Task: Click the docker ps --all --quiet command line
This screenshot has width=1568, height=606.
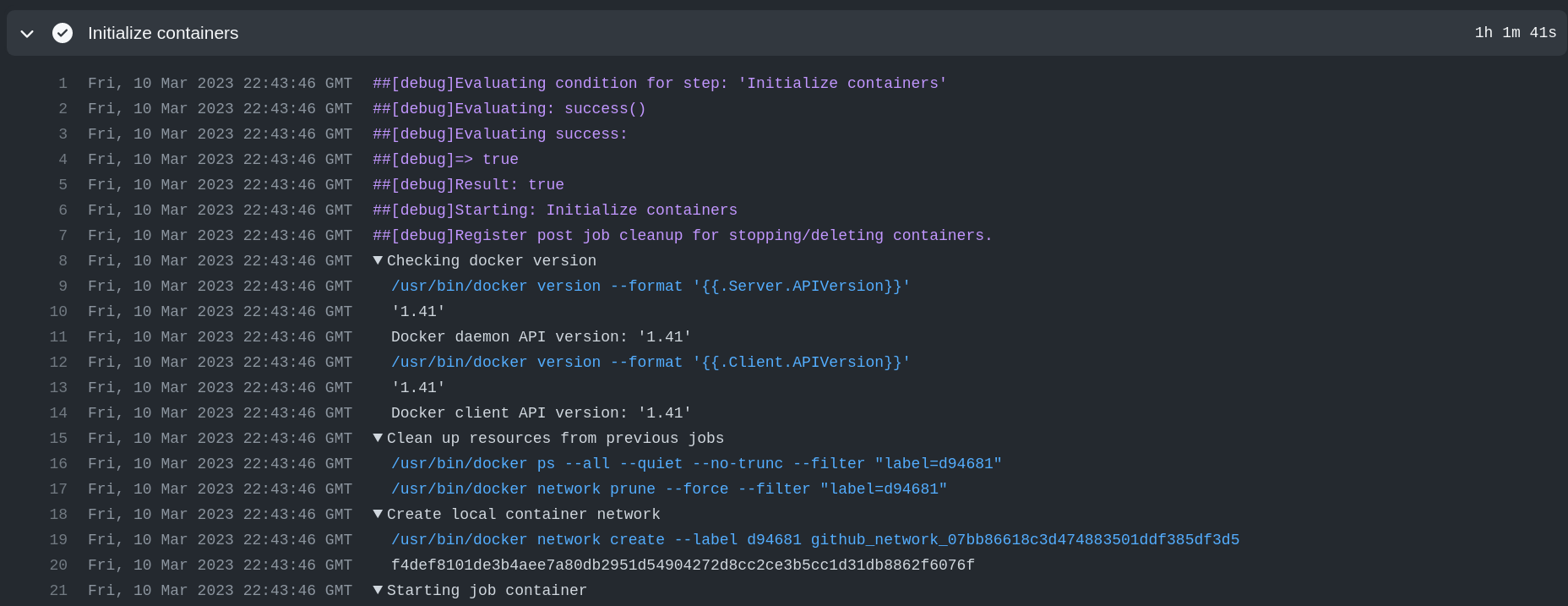Action: coord(696,464)
